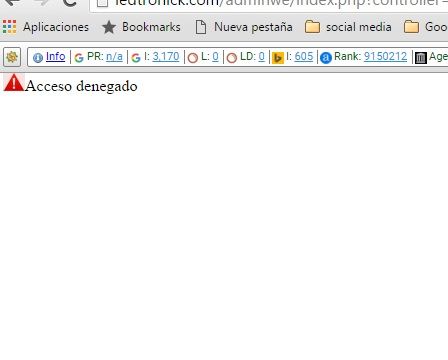Click the Archive Age icon
The image size is (448, 360).
pyautogui.click(x=421, y=58)
